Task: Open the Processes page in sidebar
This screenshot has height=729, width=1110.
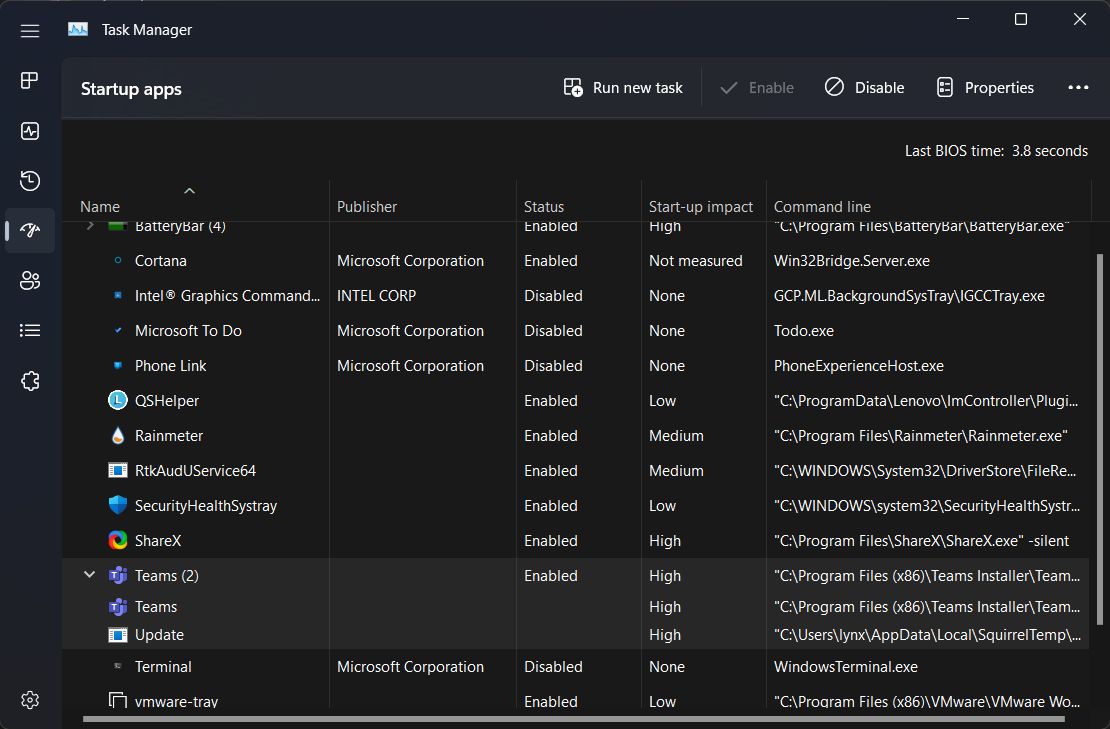Action: pos(30,81)
